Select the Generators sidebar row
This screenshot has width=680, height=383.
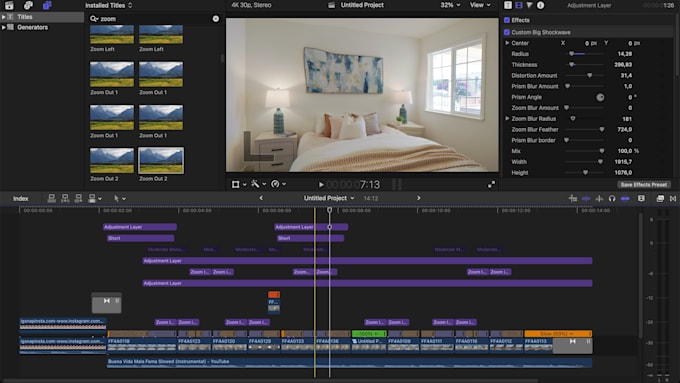pos(42,27)
